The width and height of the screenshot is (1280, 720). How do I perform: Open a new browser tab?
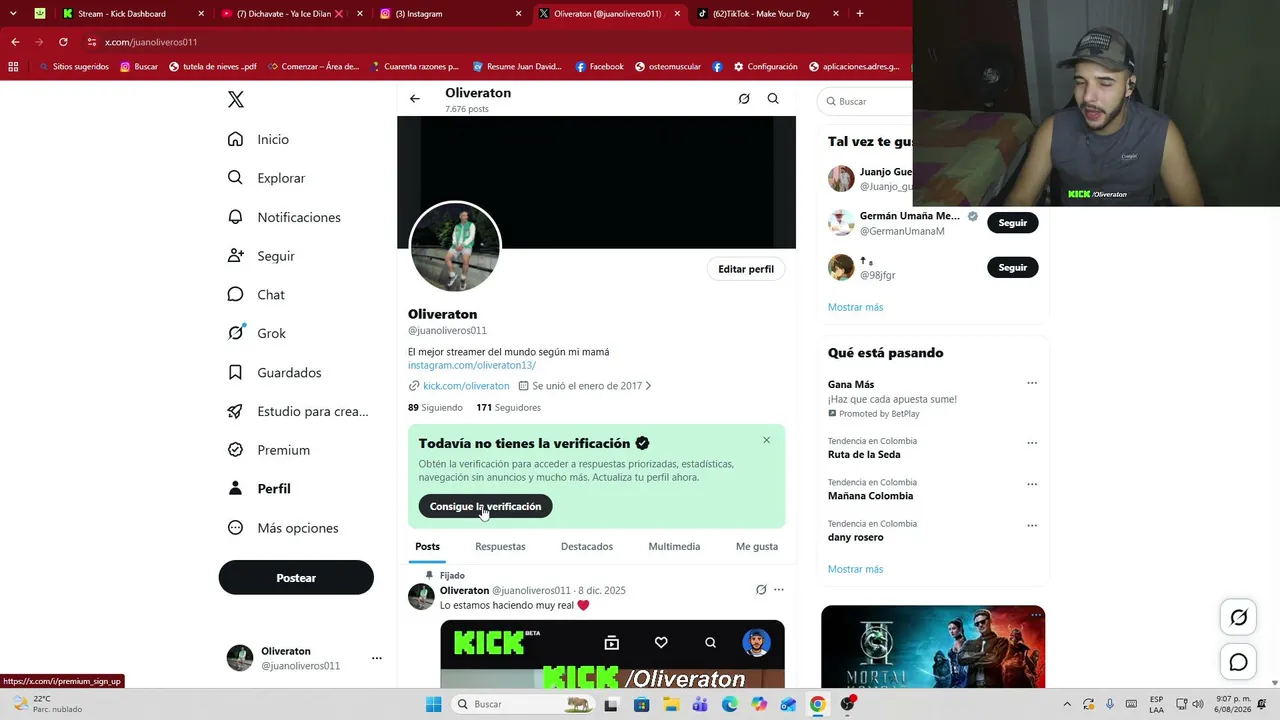(859, 14)
